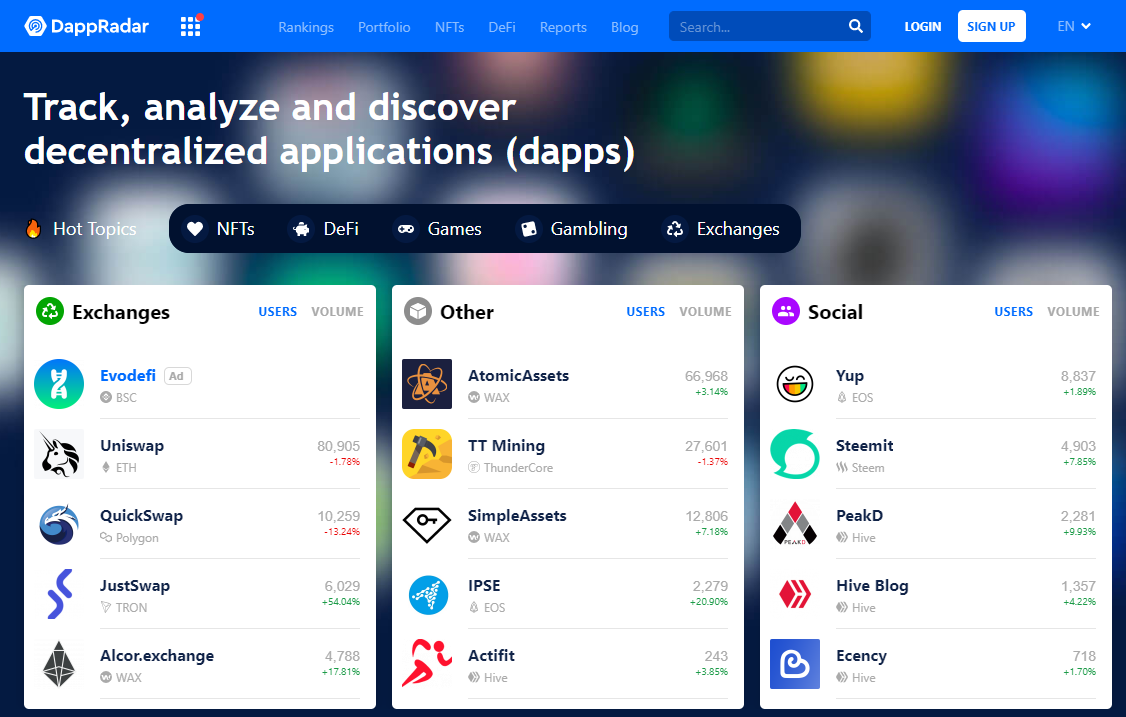Click the LOGIN link
This screenshot has height=717, width=1126.
click(922, 27)
